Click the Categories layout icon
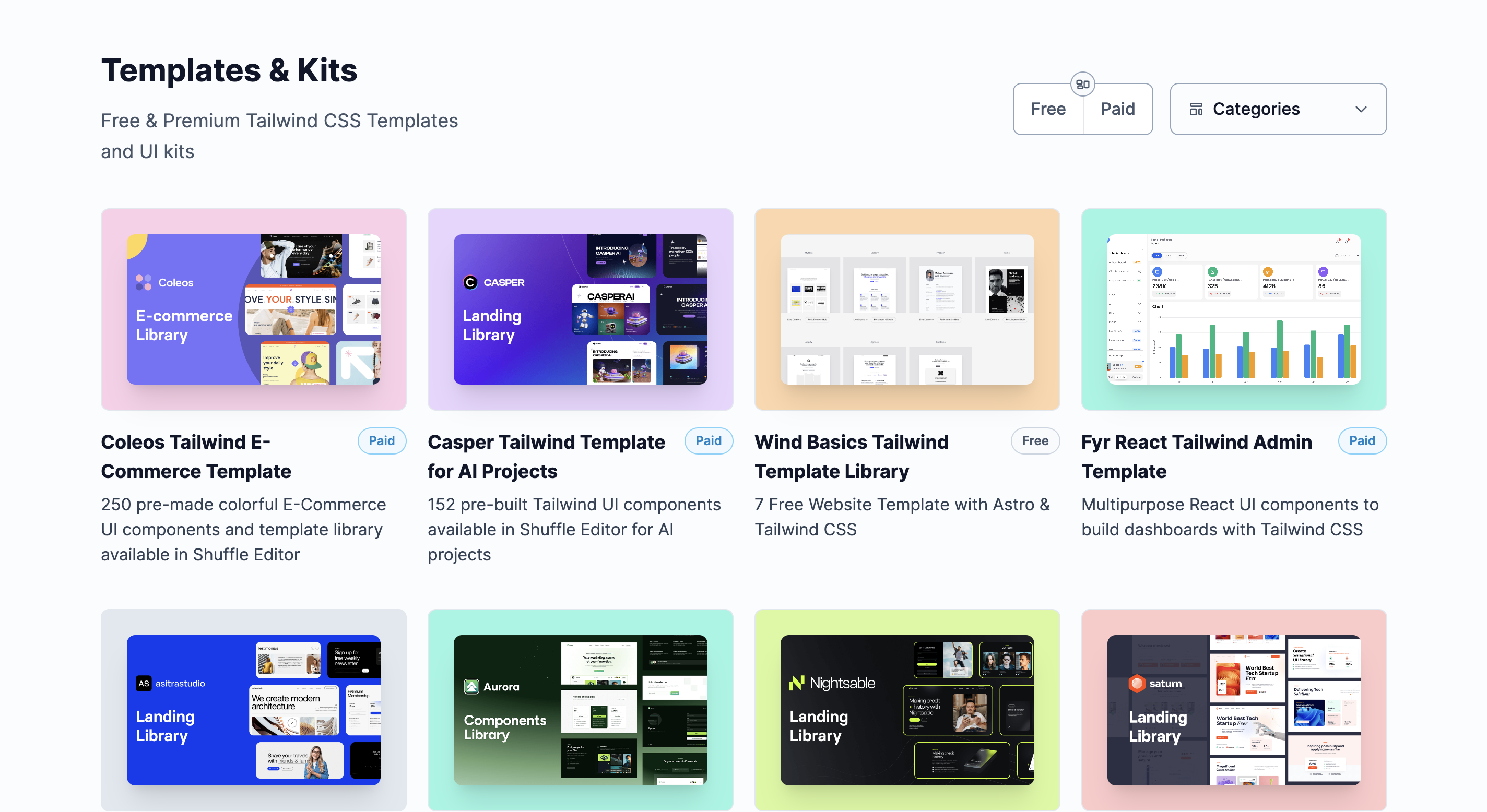1487x812 pixels. tap(1196, 109)
